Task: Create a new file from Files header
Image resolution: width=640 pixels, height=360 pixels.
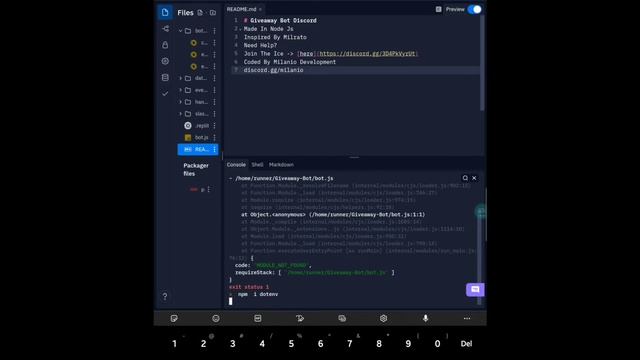Action: pyautogui.click(x=200, y=13)
